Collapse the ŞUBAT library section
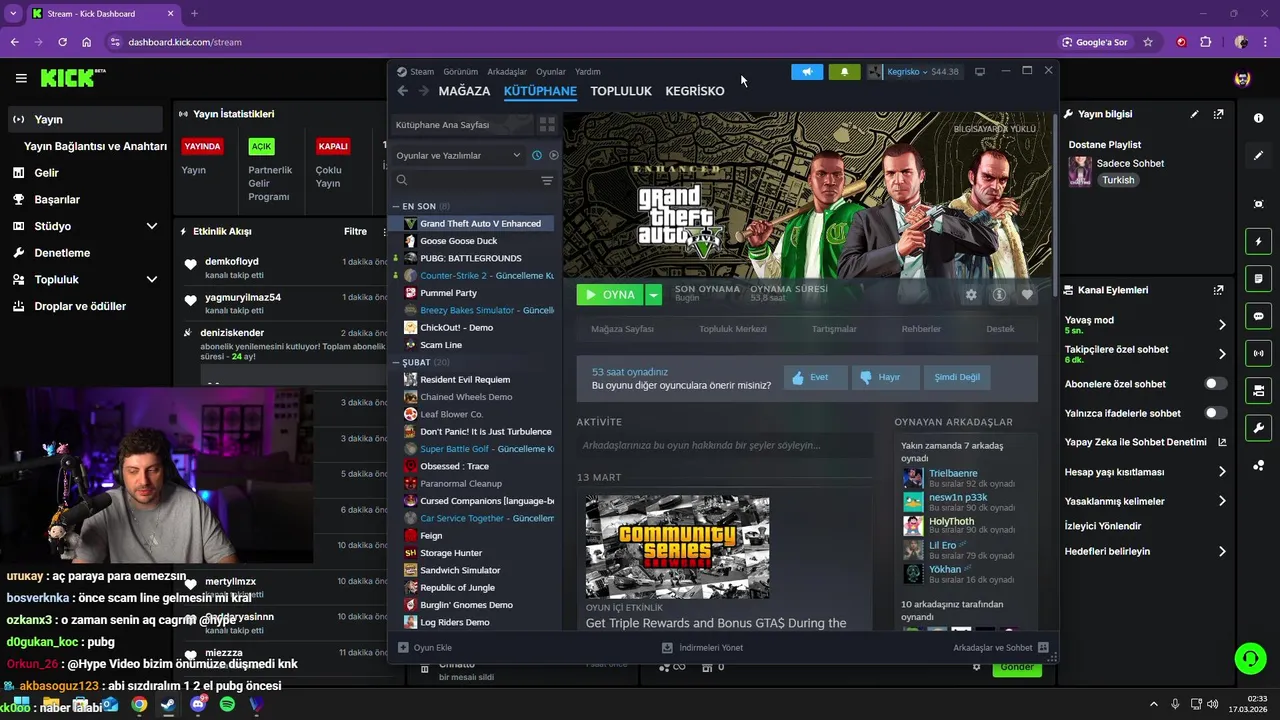This screenshot has height=720, width=1280. click(x=396, y=362)
